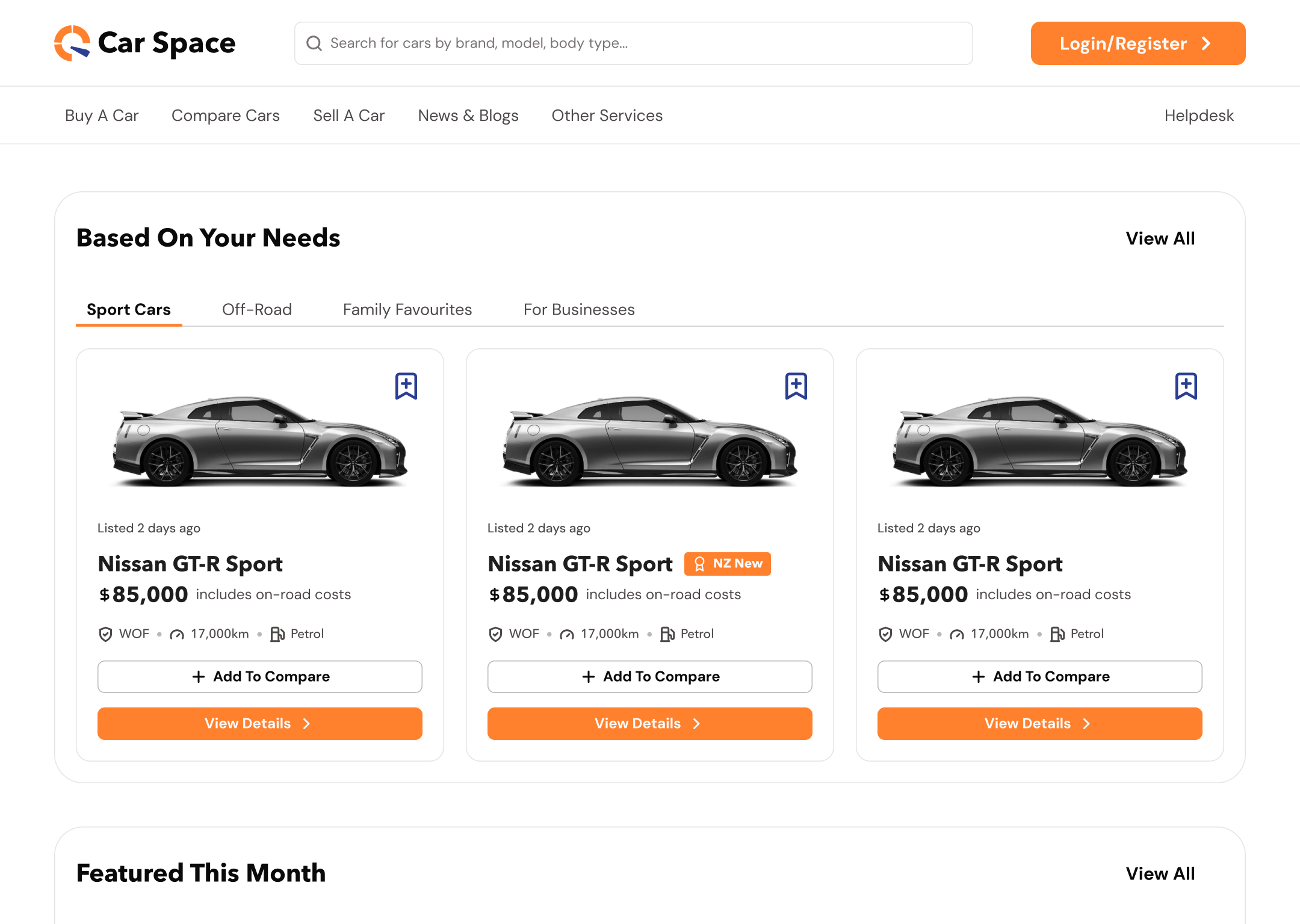Screen dimensions: 1300x924
Task: Open the Buy A Car menu
Action: pyautogui.click(x=102, y=115)
